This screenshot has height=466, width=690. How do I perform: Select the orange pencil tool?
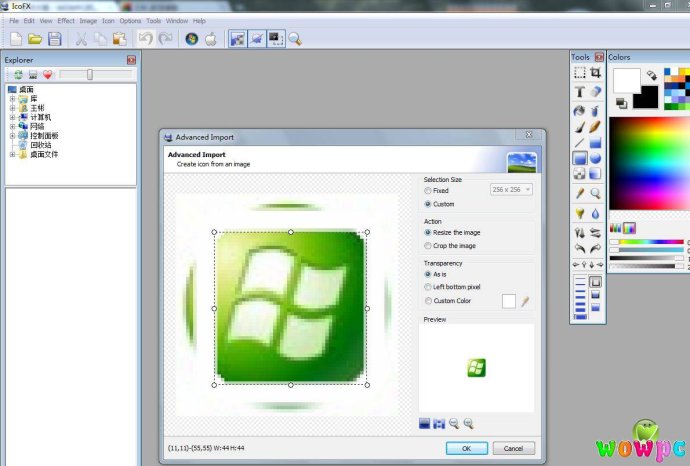(595, 127)
